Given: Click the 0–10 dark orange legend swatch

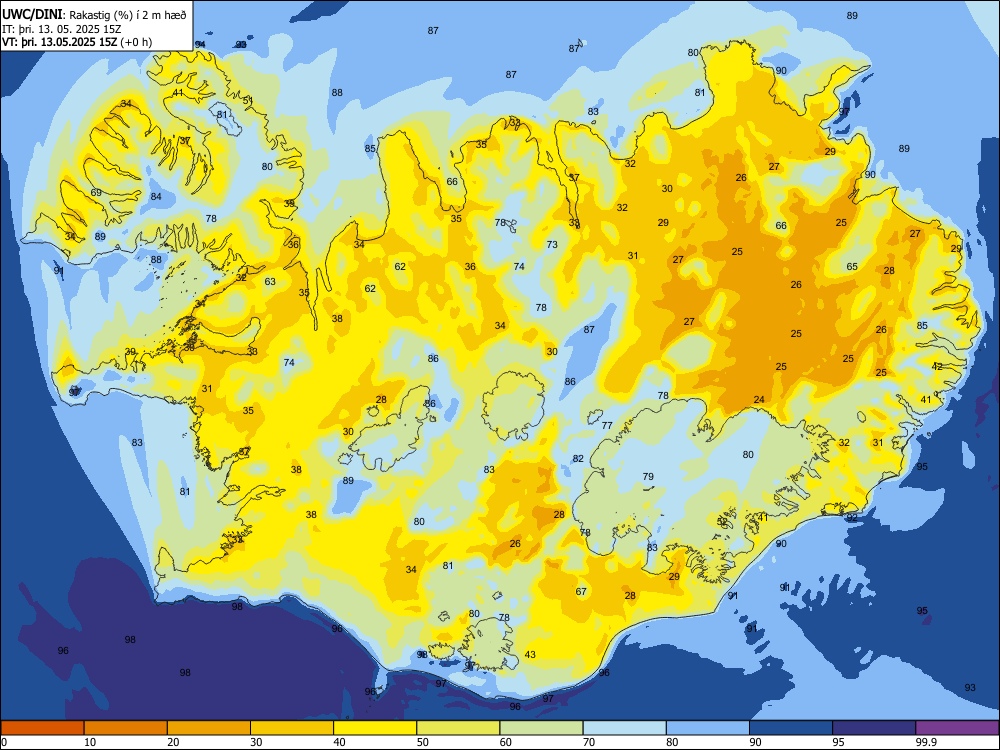Looking at the screenshot, I should click(42, 728).
